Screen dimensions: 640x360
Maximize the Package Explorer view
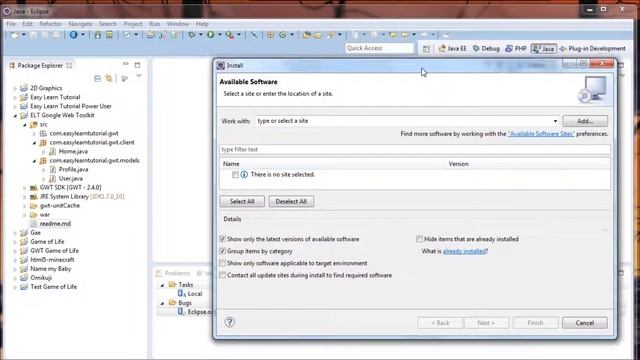pos(138,65)
